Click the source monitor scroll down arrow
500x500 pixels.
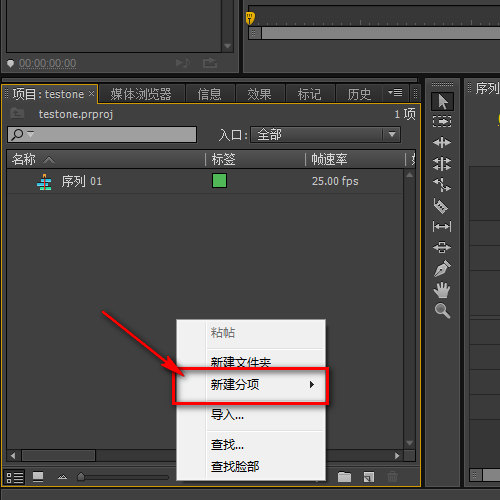[x=228, y=46]
